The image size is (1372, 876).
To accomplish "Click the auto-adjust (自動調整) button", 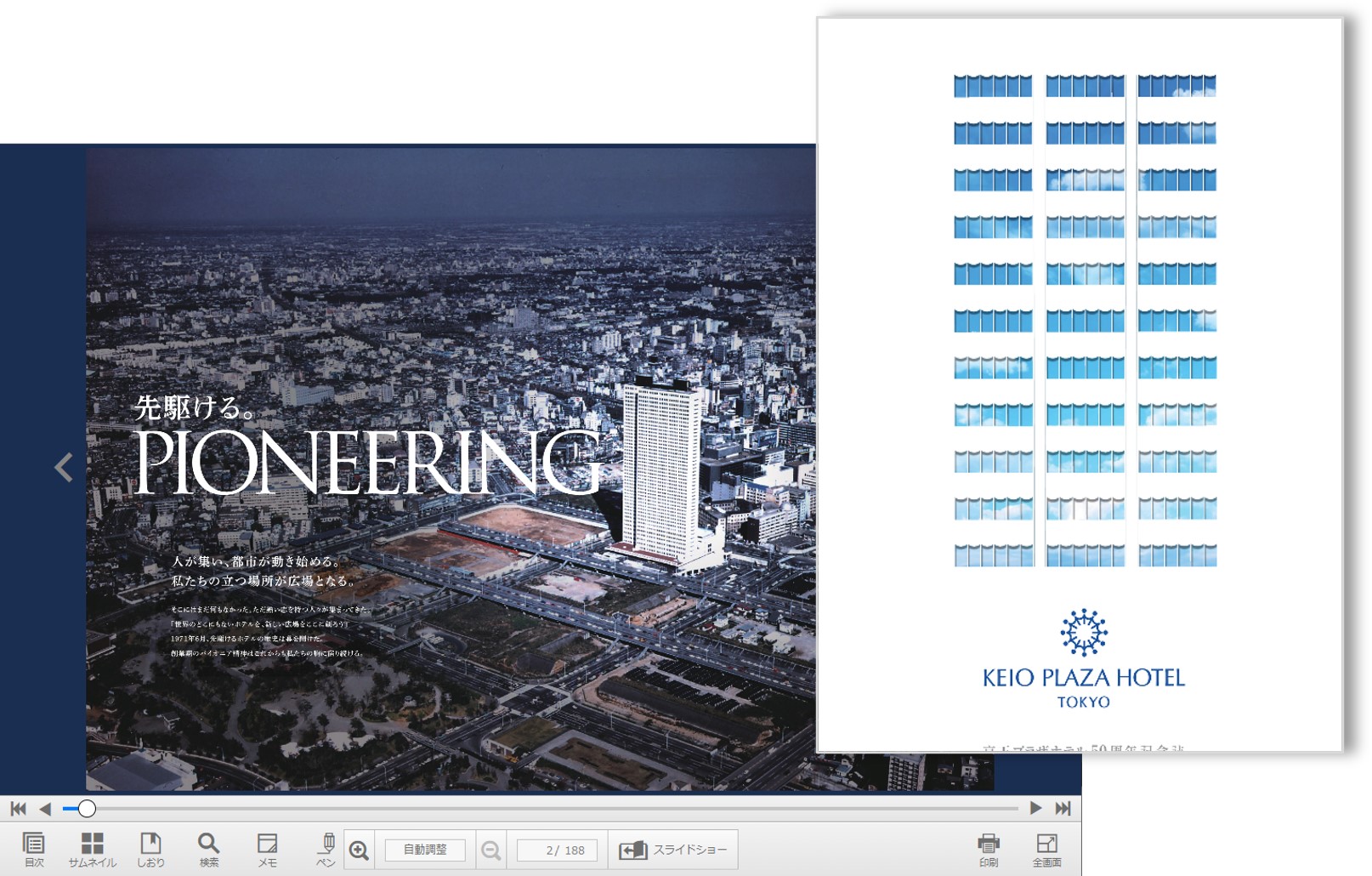I will [x=425, y=850].
